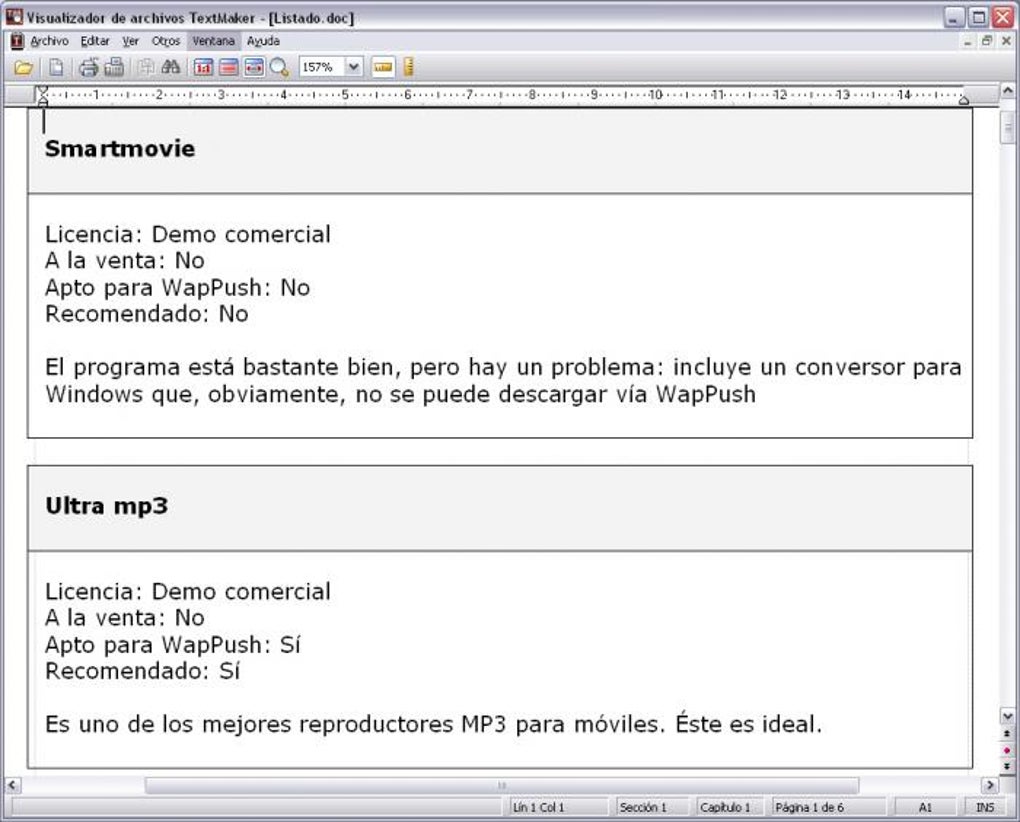Open the Editar menu
This screenshot has height=822, width=1020.
point(95,41)
